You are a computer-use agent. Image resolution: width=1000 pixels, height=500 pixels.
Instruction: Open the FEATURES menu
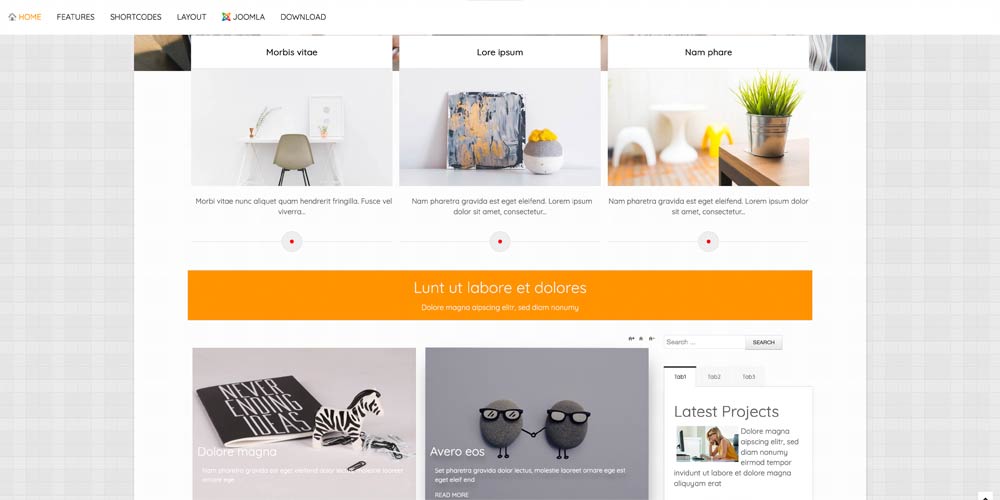point(75,17)
